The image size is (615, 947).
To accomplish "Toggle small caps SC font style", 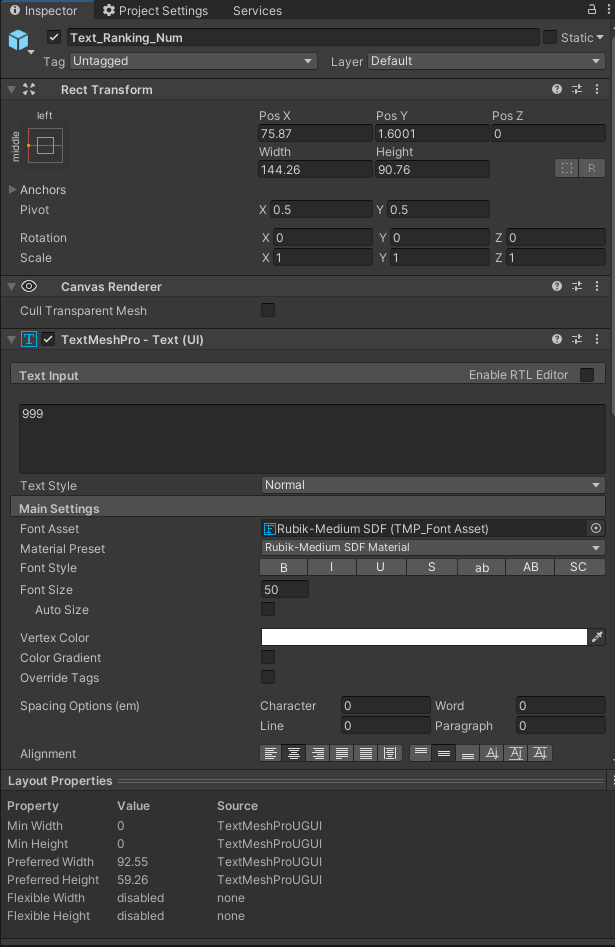I will tap(578, 567).
